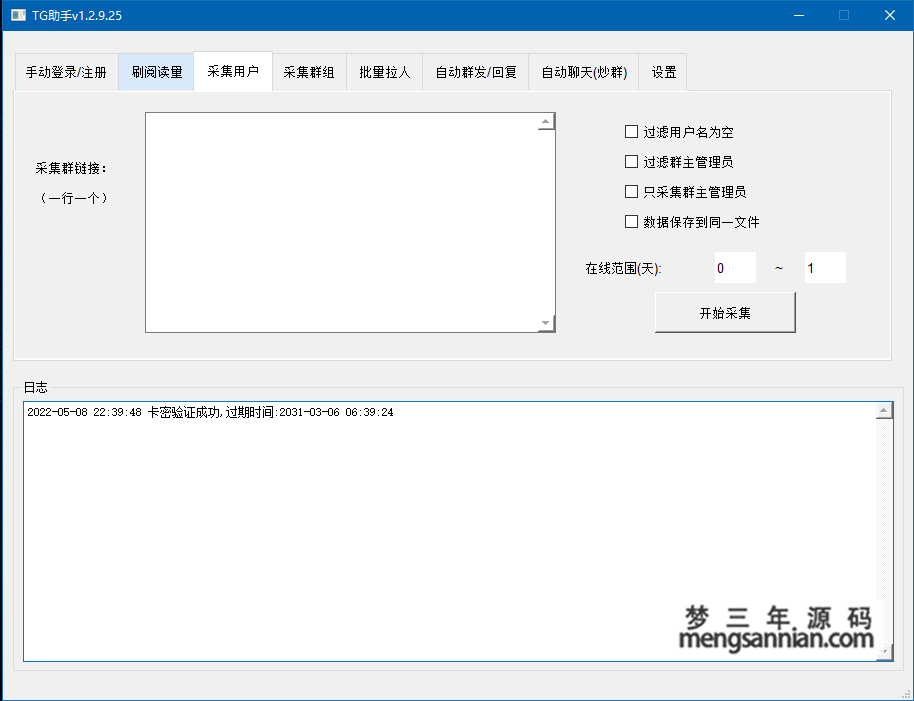Viewport: 914px width, 701px height.
Task: Go to the 批量拉人 tab
Action: (x=385, y=72)
